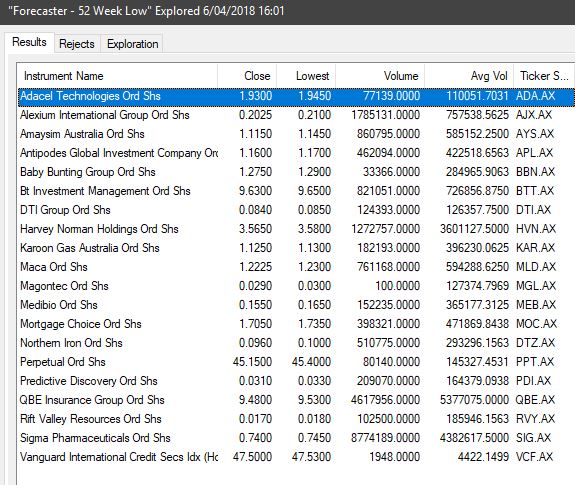The height and width of the screenshot is (485, 575).
Task: Click Avg Vol value 164379.0938
Action: [x=477, y=381]
